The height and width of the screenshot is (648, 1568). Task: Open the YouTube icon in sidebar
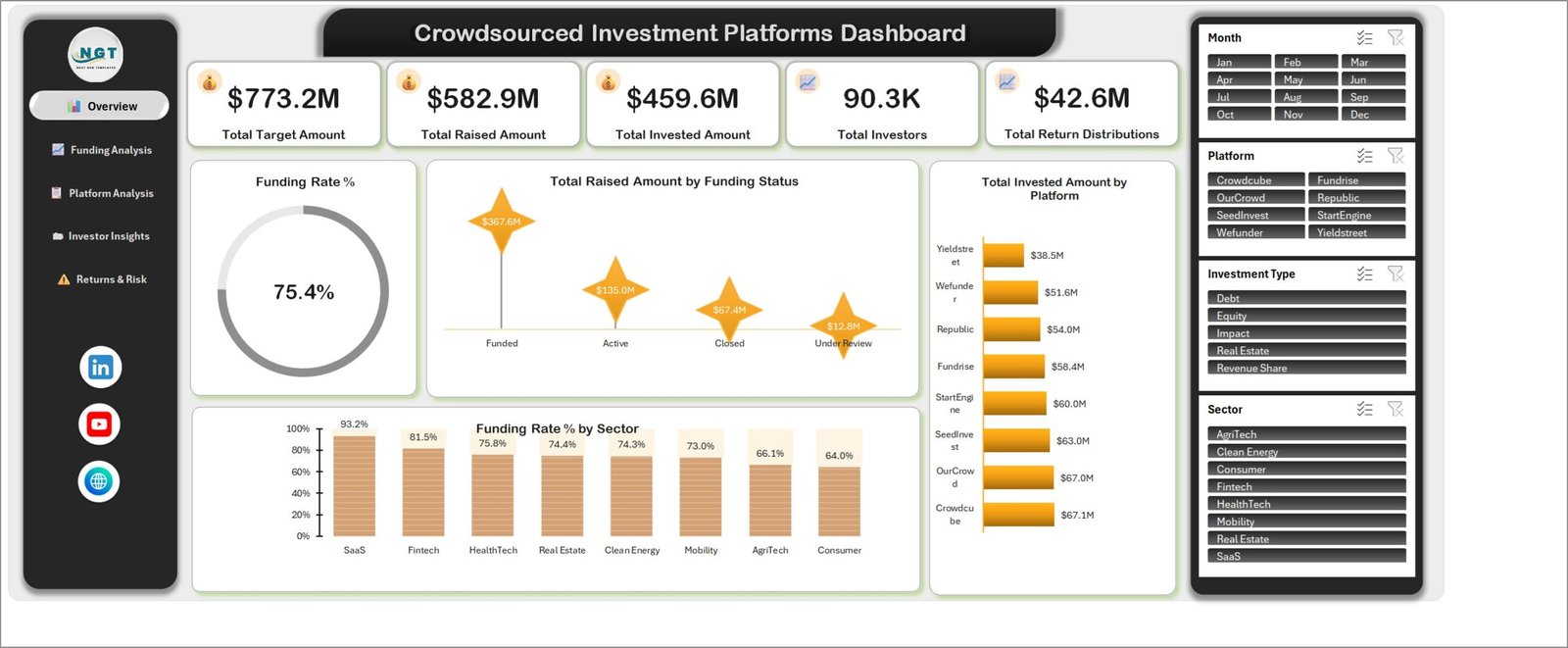(99, 424)
